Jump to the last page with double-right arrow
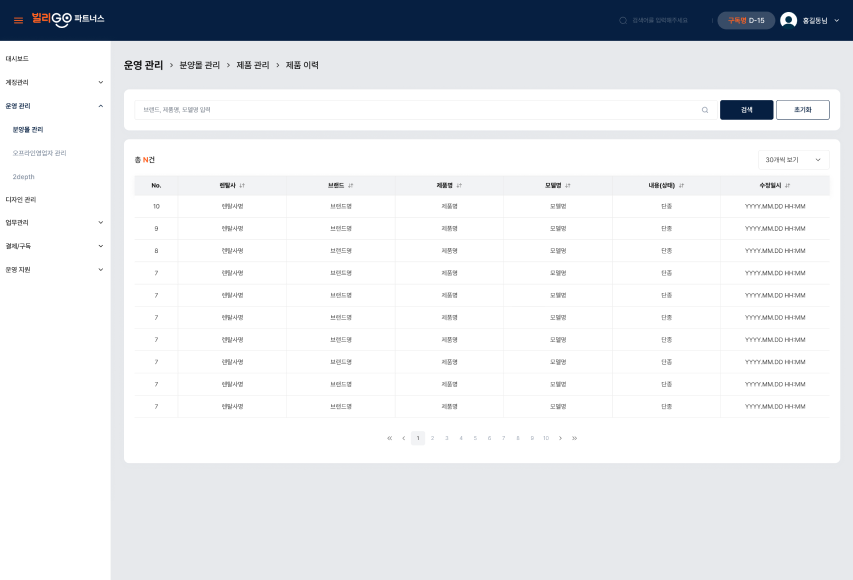The width and height of the screenshot is (853, 580). pos(574,438)
